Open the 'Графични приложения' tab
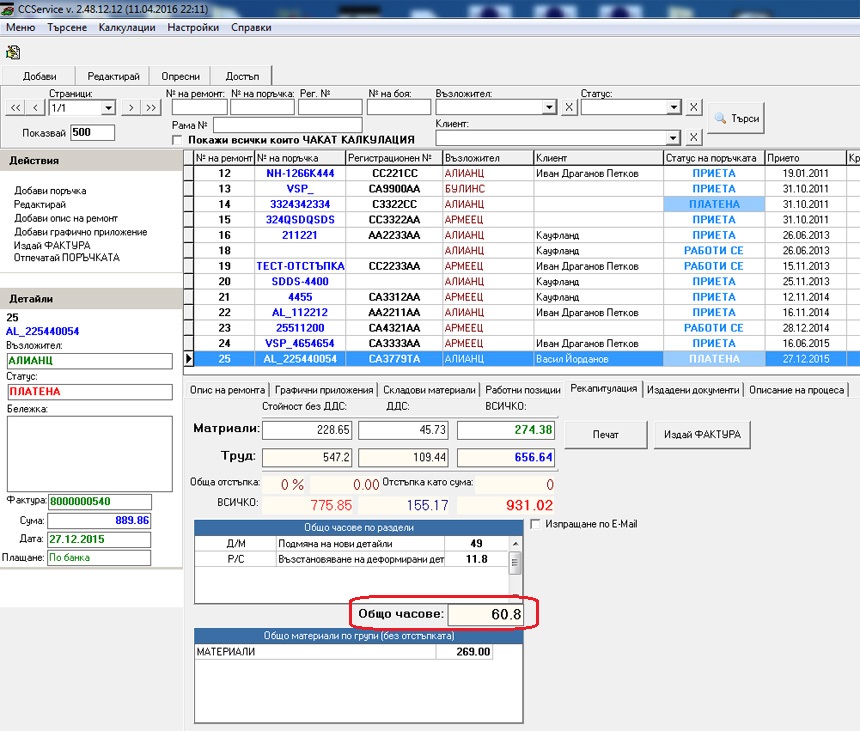 click(x=324, y=390)
